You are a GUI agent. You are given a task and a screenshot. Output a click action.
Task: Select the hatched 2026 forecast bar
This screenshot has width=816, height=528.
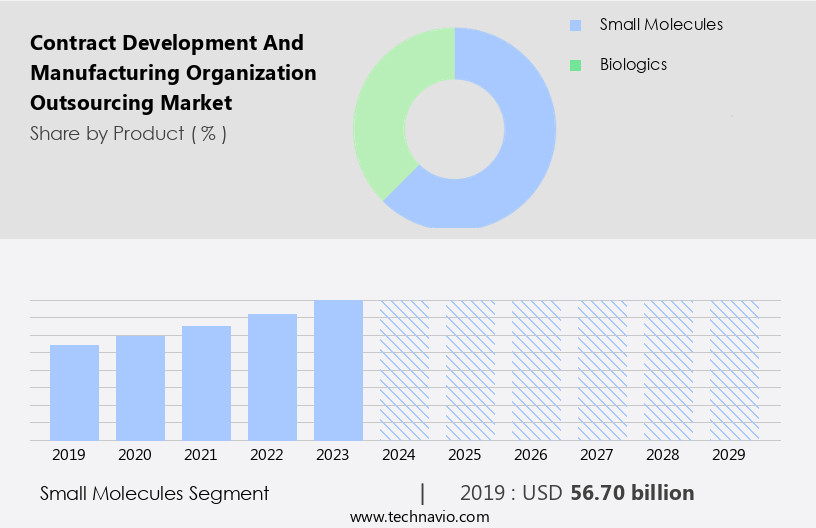tap(537, 370)
